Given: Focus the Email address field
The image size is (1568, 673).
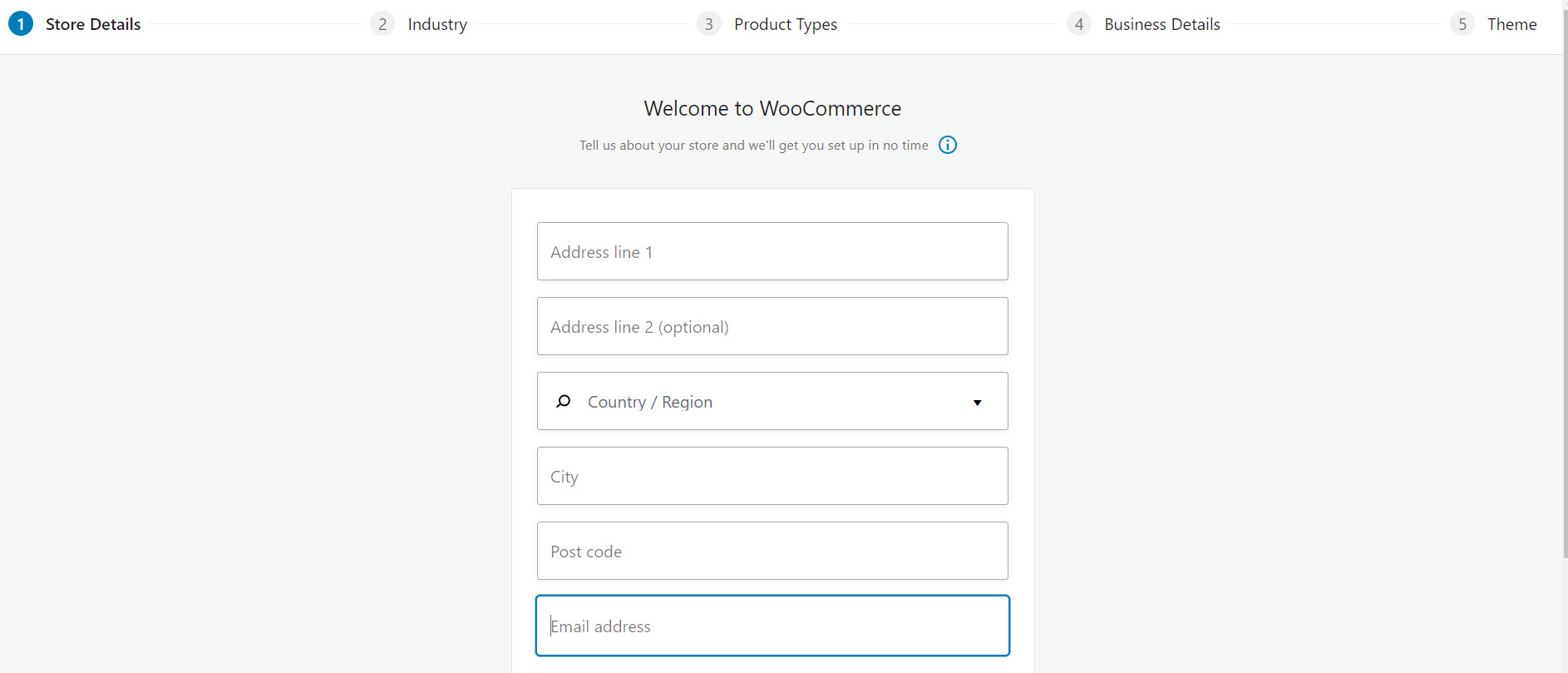Looking at the screenshot, I should pyautogui.click(x=772, y=626).
